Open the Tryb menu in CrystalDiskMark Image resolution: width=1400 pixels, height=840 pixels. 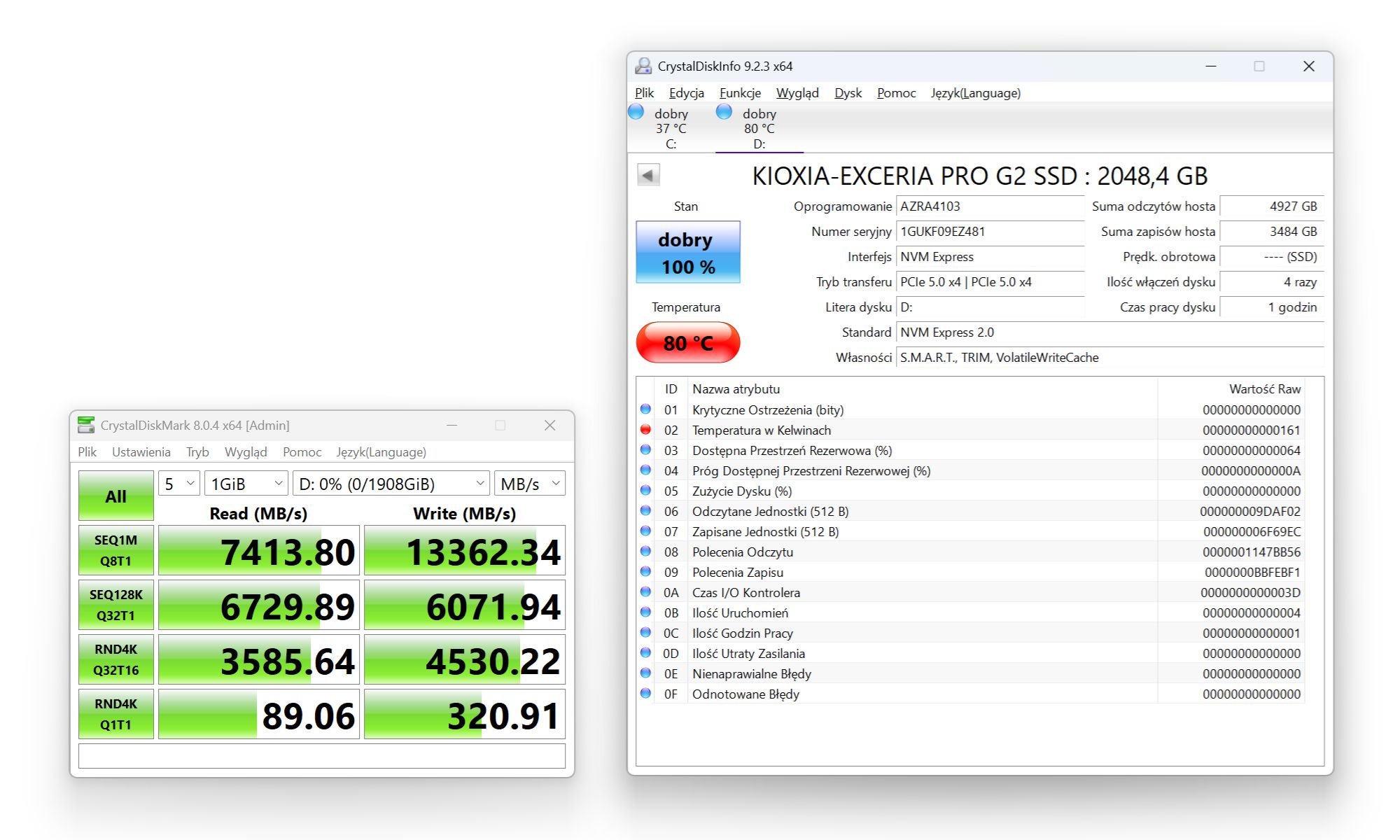(197, 452)
